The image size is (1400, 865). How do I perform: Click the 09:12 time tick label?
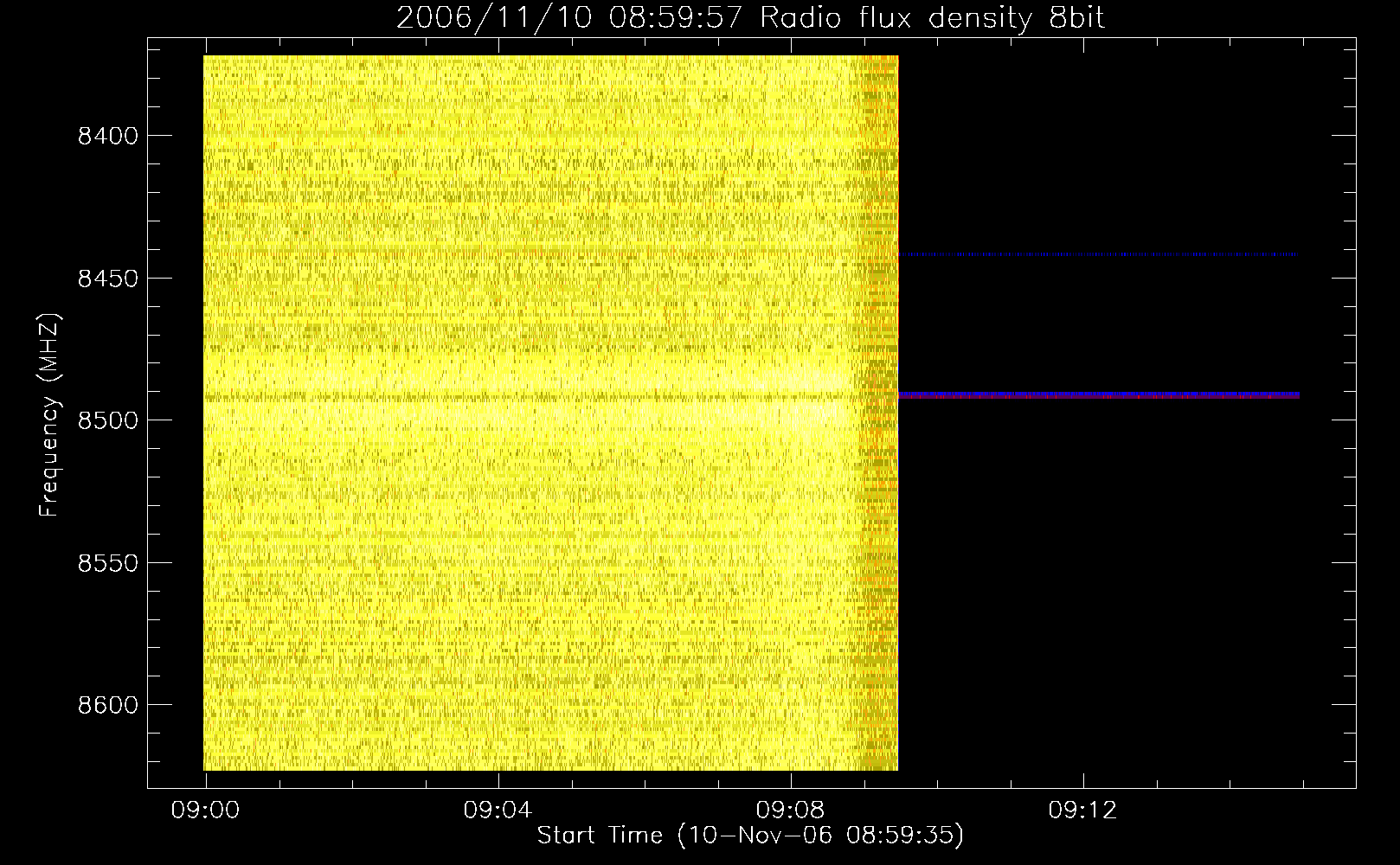pos(1082,811)
